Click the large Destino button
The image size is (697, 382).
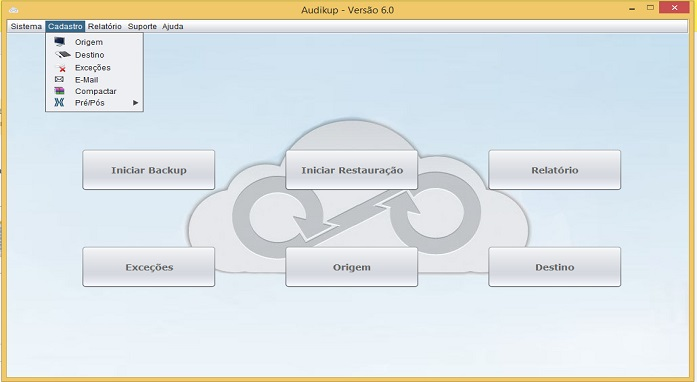click(555, 267)
